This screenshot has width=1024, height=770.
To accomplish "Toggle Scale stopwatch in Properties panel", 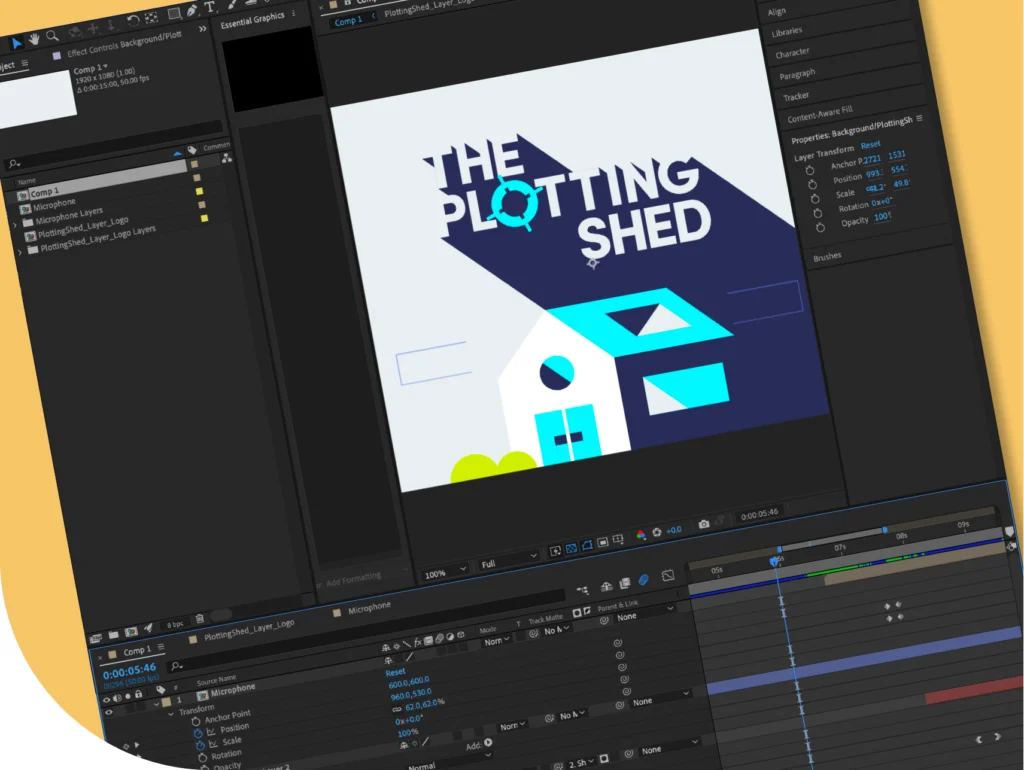I will click(x=814, y=199).
